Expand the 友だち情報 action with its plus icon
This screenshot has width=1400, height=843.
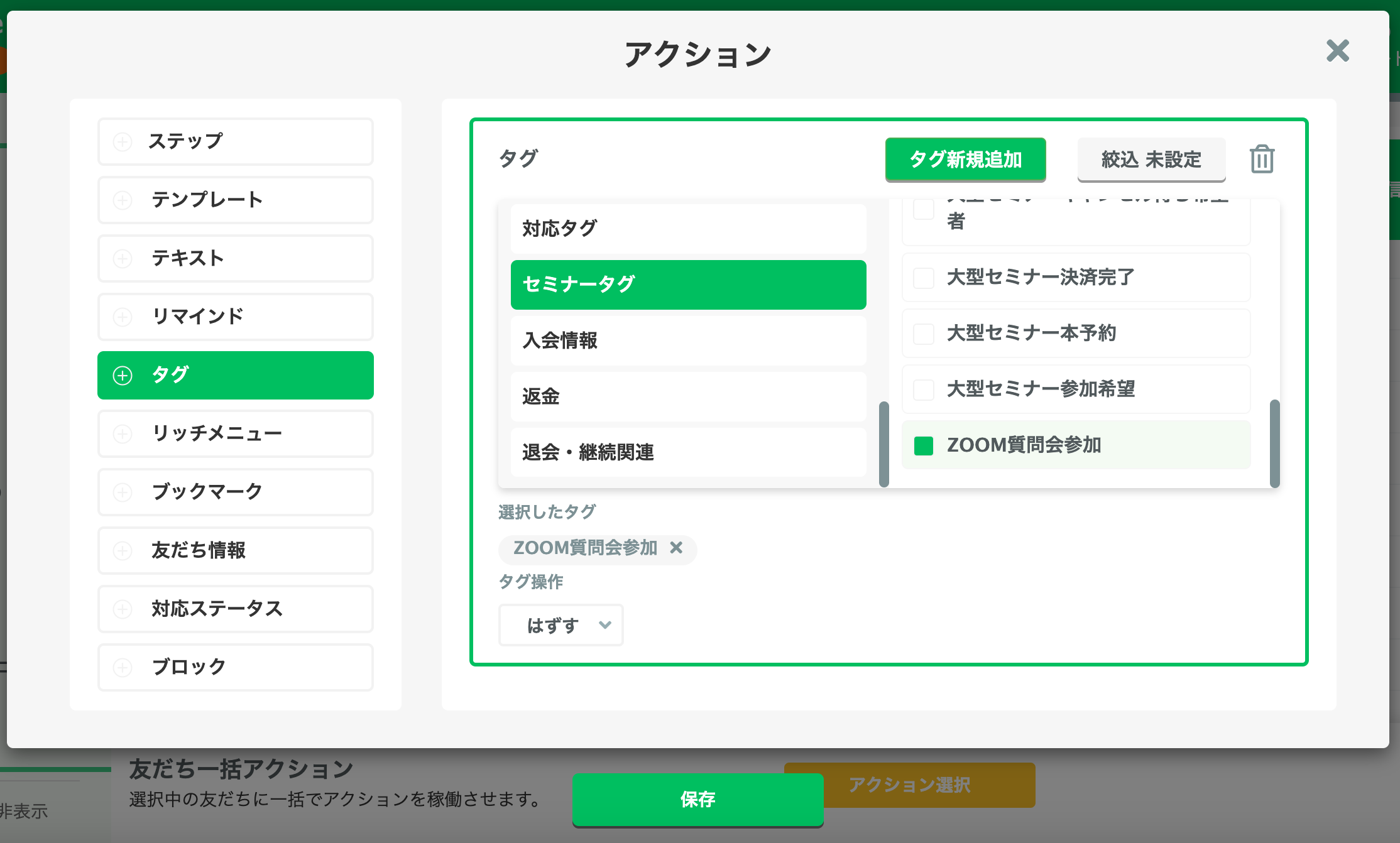click(x=122, y=550)
